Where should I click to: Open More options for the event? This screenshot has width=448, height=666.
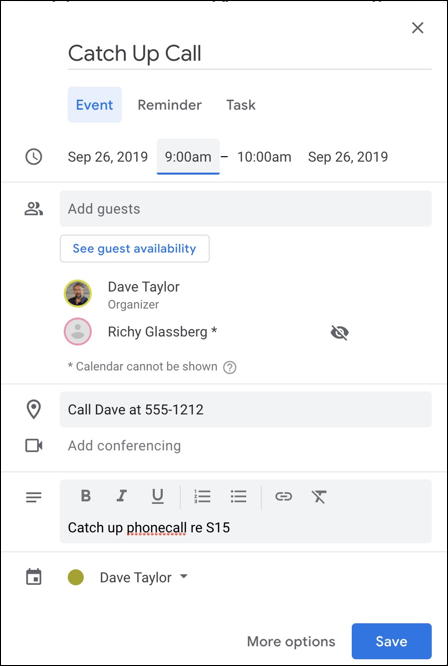pos(291,641)
